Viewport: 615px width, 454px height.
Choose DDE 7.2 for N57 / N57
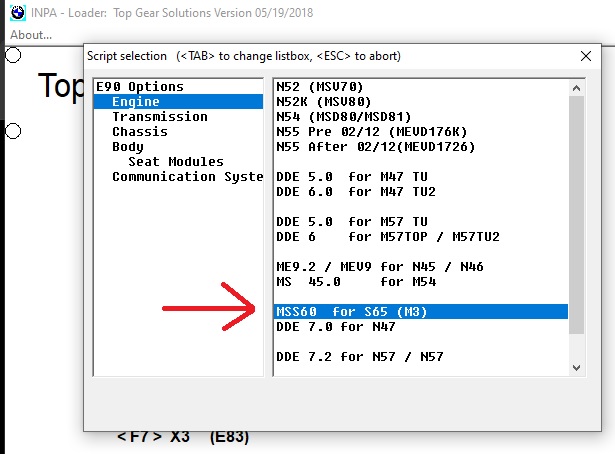click(421, 357)
